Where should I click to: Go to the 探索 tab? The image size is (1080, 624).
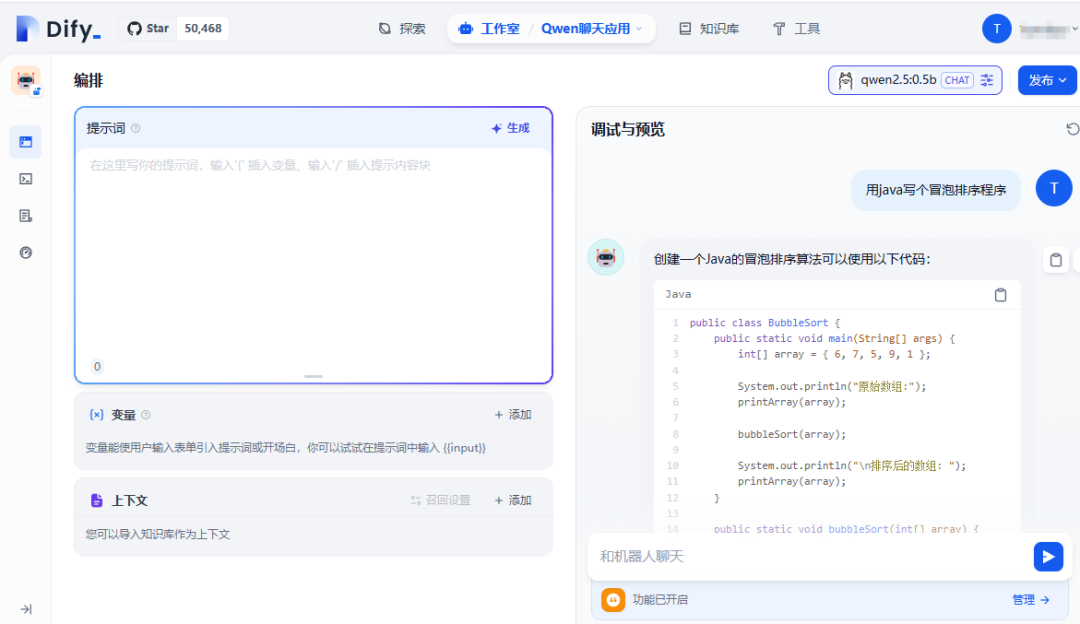pos(402,29)
